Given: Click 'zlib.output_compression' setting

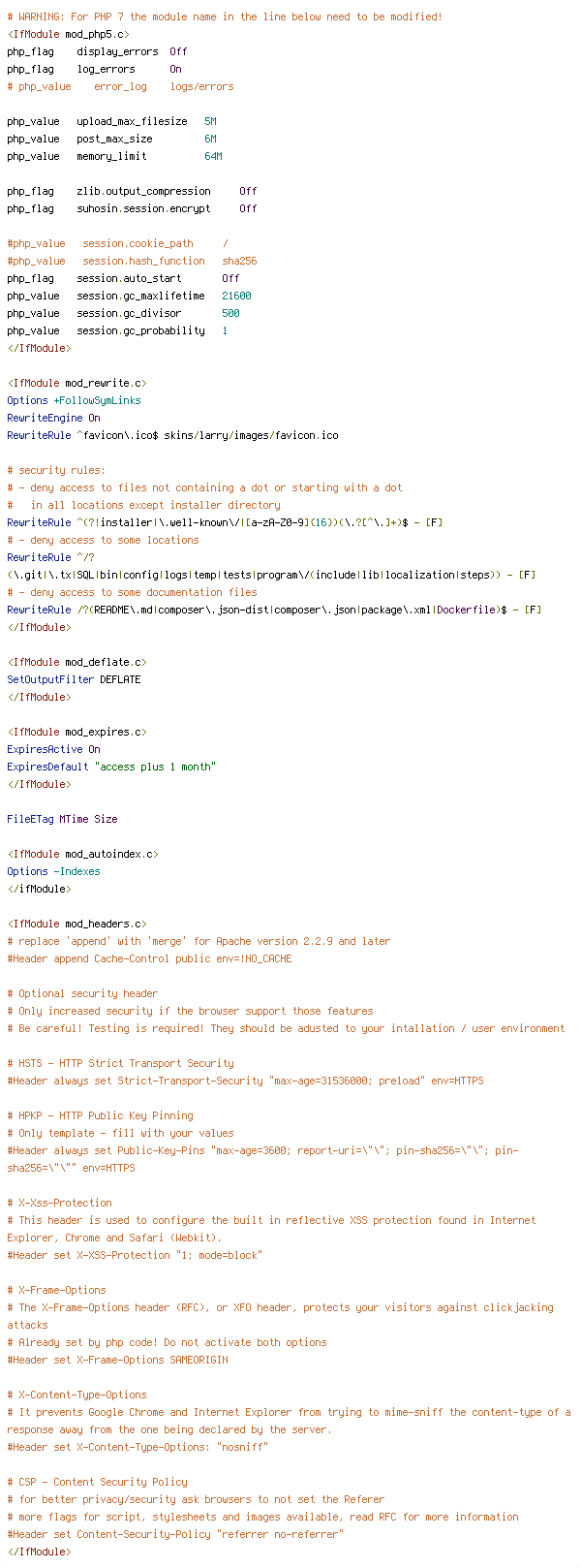Looking at the screenshot, I should pyautogui.click(x=132, y=191).
